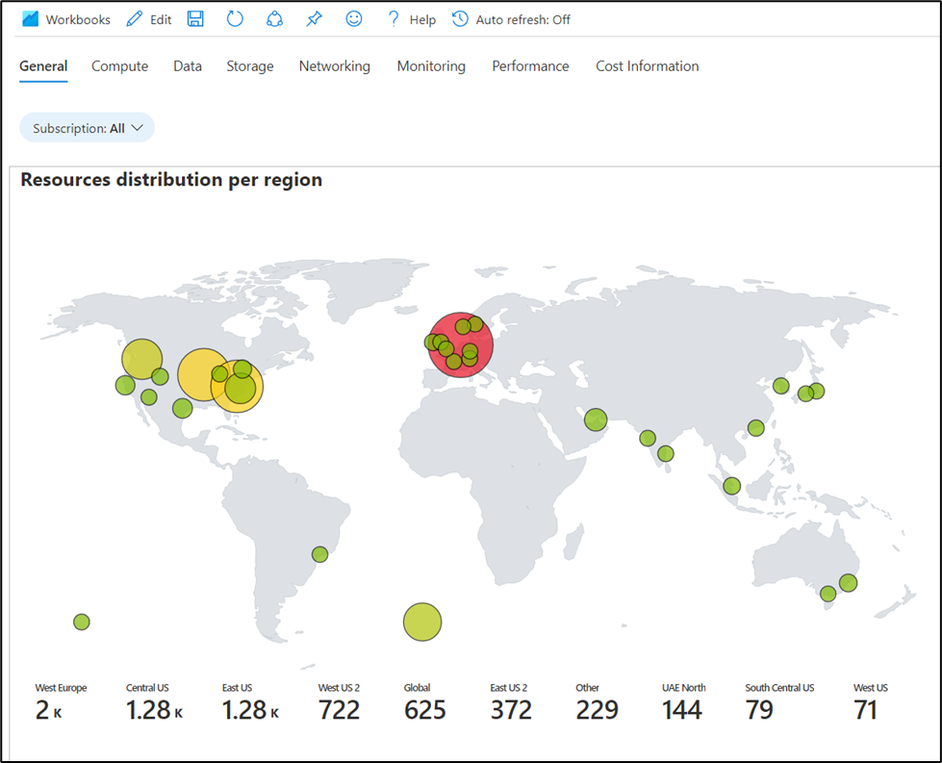
Task: Save the workbook using disk icon
Action: tap(195, 19)
